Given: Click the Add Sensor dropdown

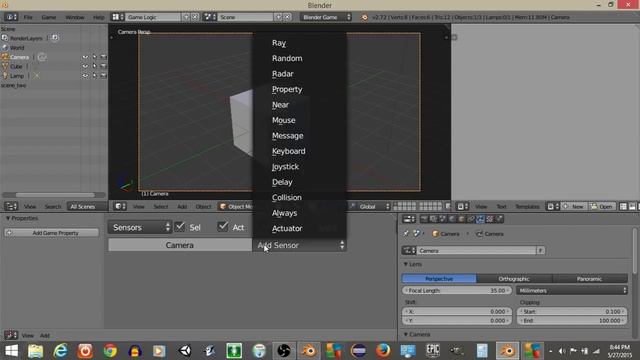Looking at the screenshot, I should tap(300, 245).
